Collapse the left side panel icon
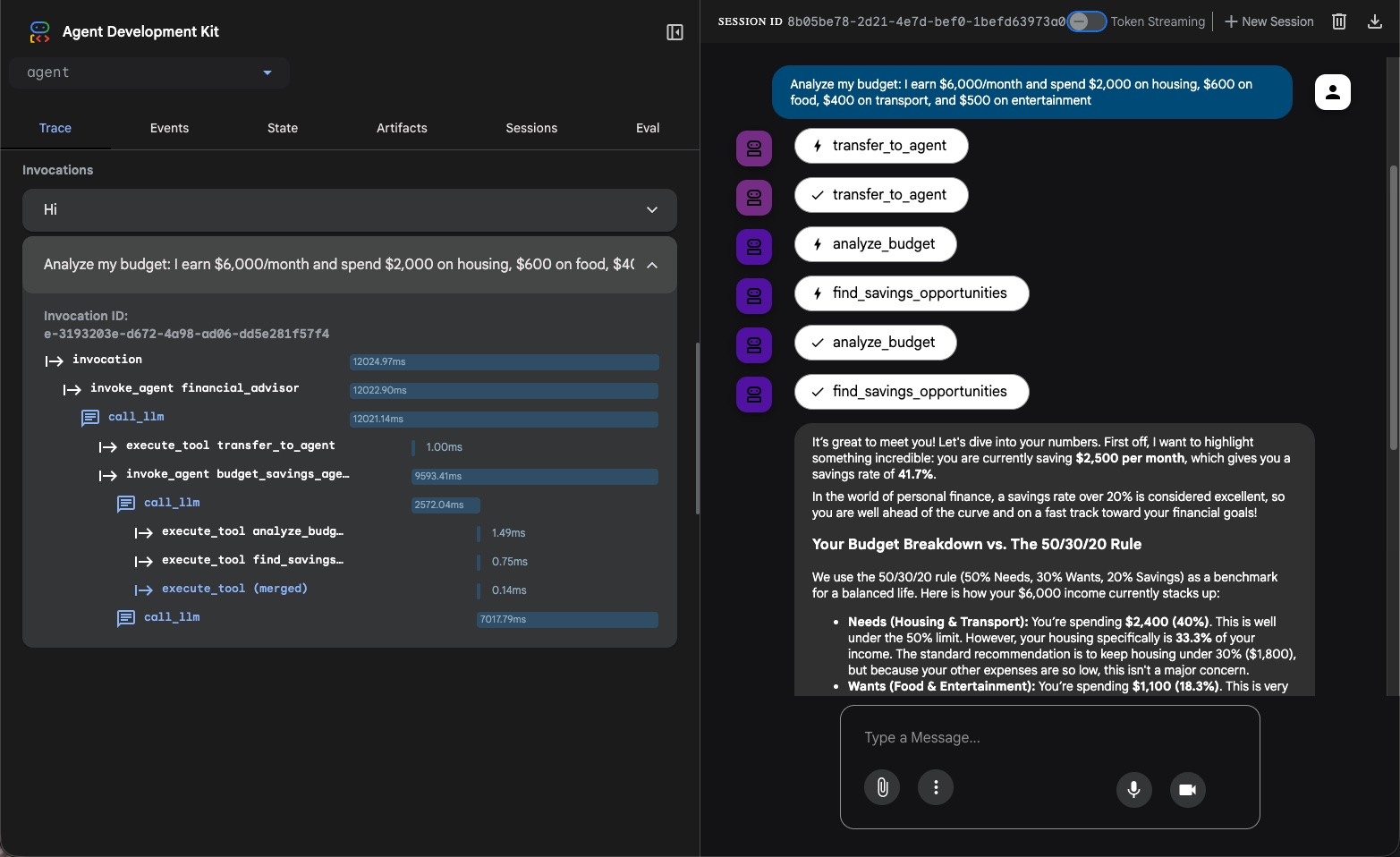Viewport: 1400px width, 857px height. pyautogui.click(x=675, y=32)
